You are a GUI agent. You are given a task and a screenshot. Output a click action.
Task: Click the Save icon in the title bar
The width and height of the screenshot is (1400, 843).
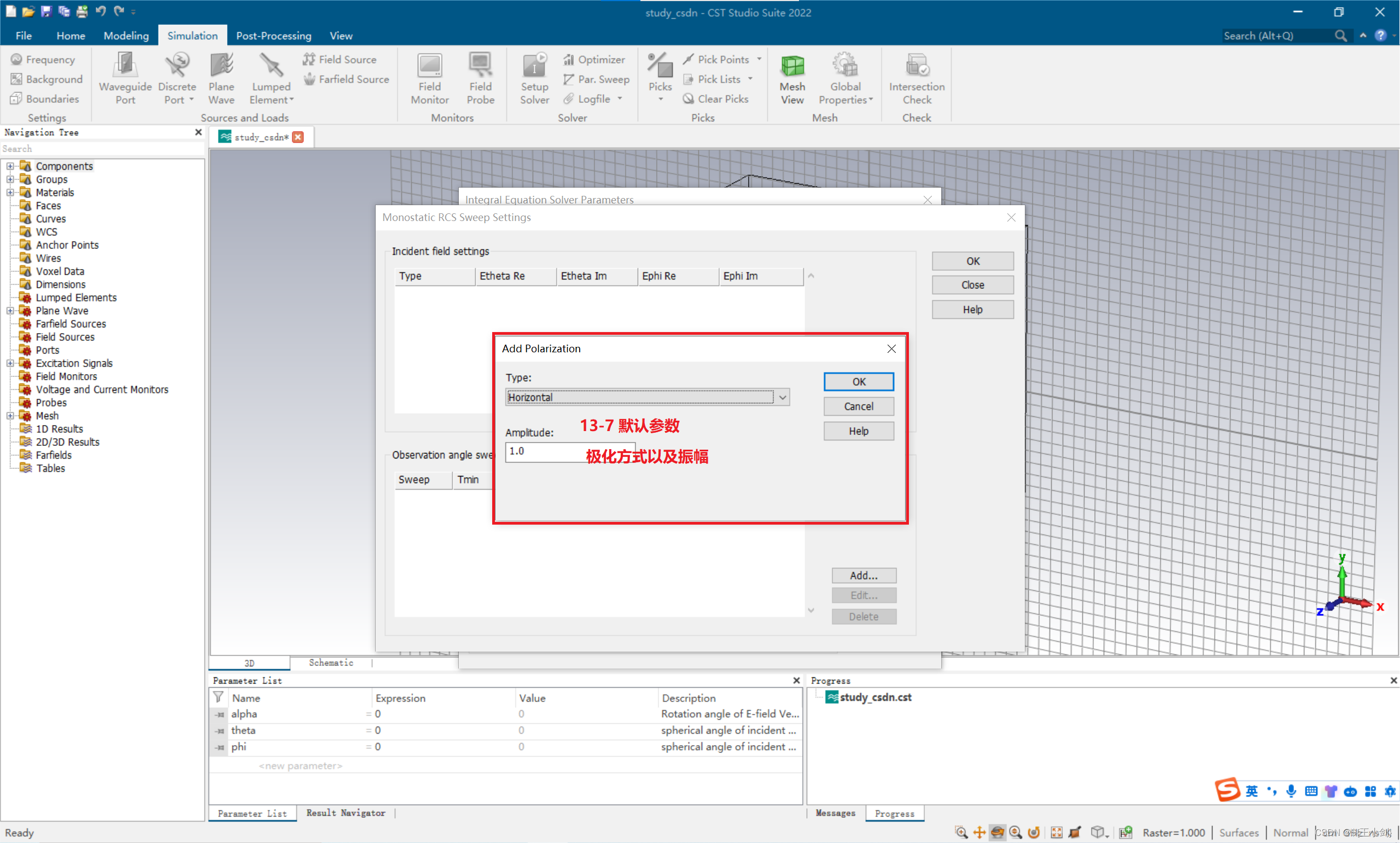[46, 11]
